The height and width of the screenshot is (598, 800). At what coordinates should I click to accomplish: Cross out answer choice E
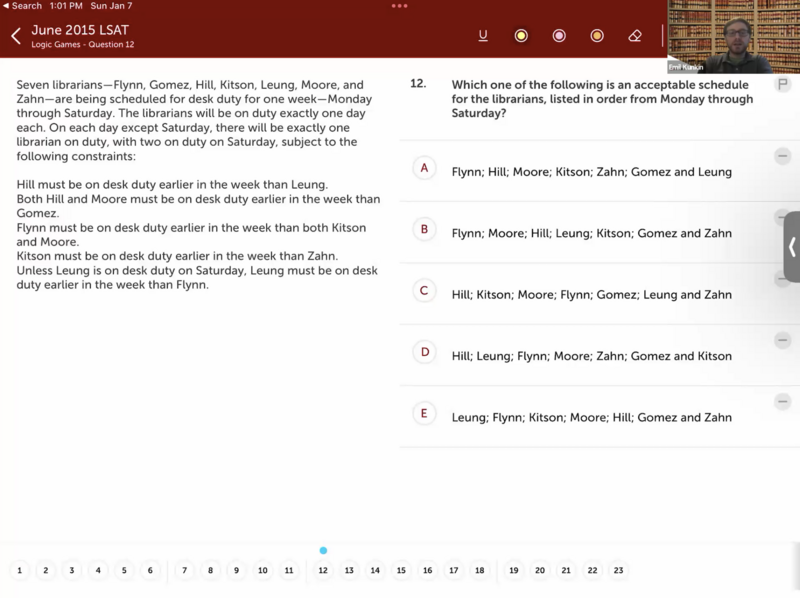(783, 402)
